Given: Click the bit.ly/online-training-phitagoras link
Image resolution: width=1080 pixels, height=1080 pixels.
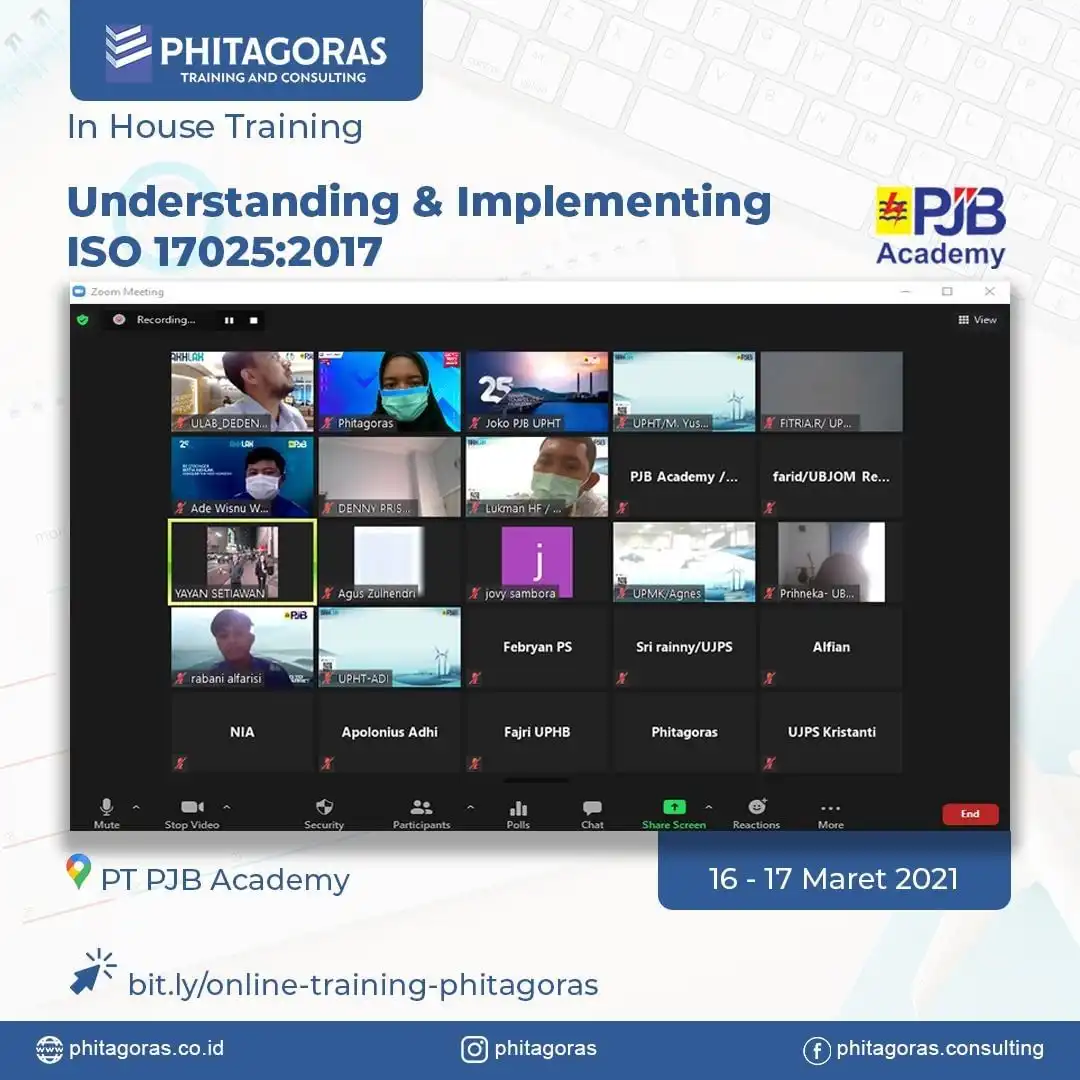Looking at the screenshot, I should pos(363,985).
